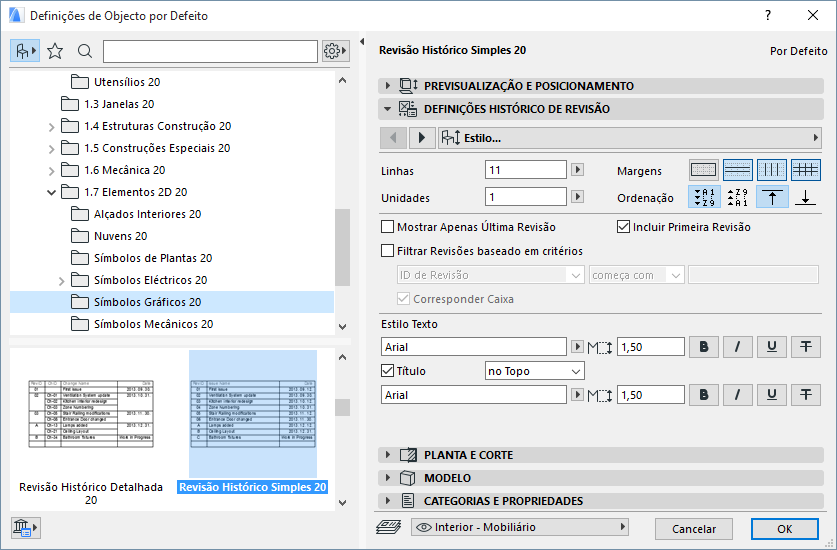The width and height of the screenshot is (837, 550).
Task: Confirm with the OK button
Action: pos(784,529)
